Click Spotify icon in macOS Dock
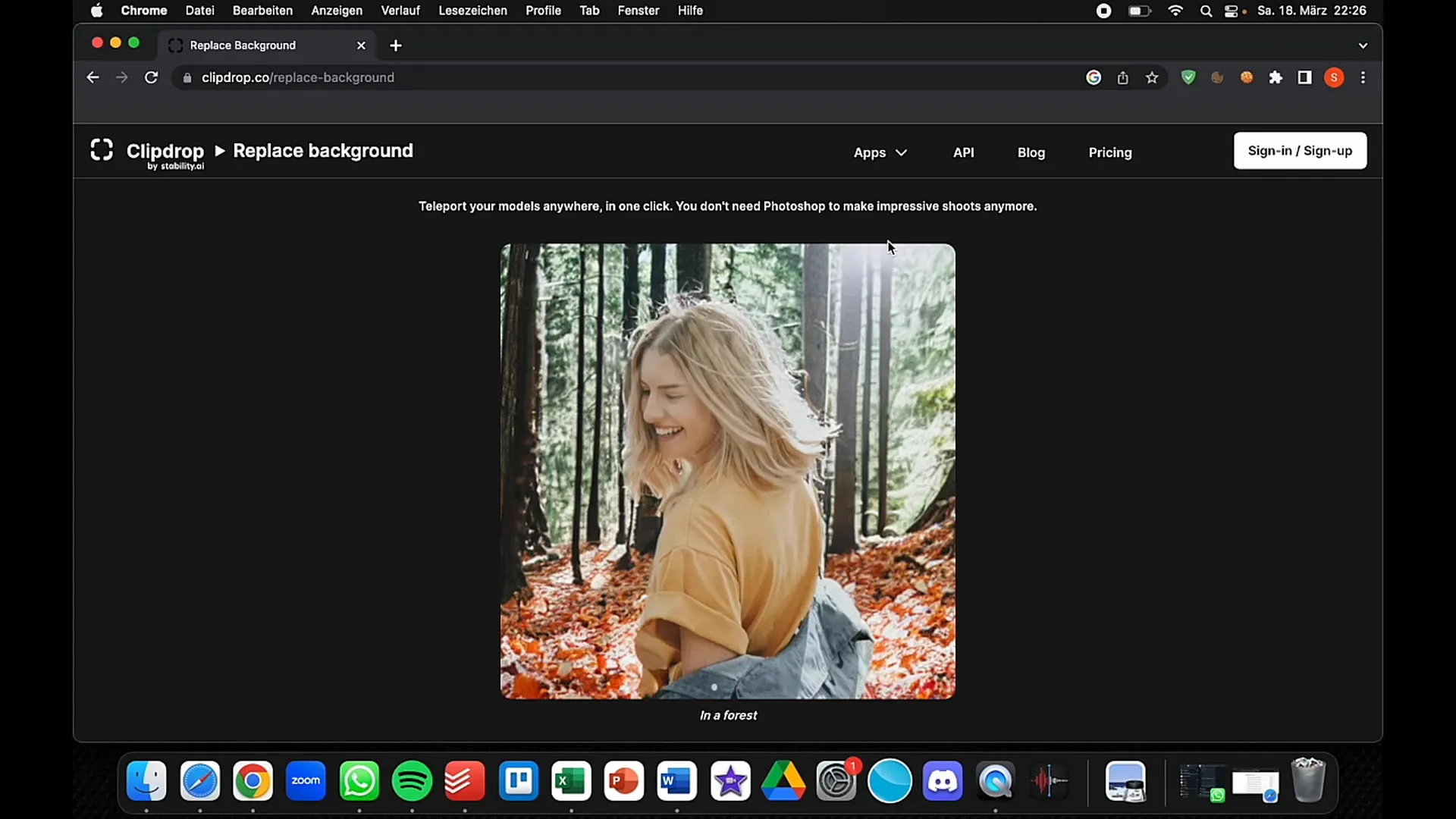Screen dimensions: 1456x819 (412, 781)
